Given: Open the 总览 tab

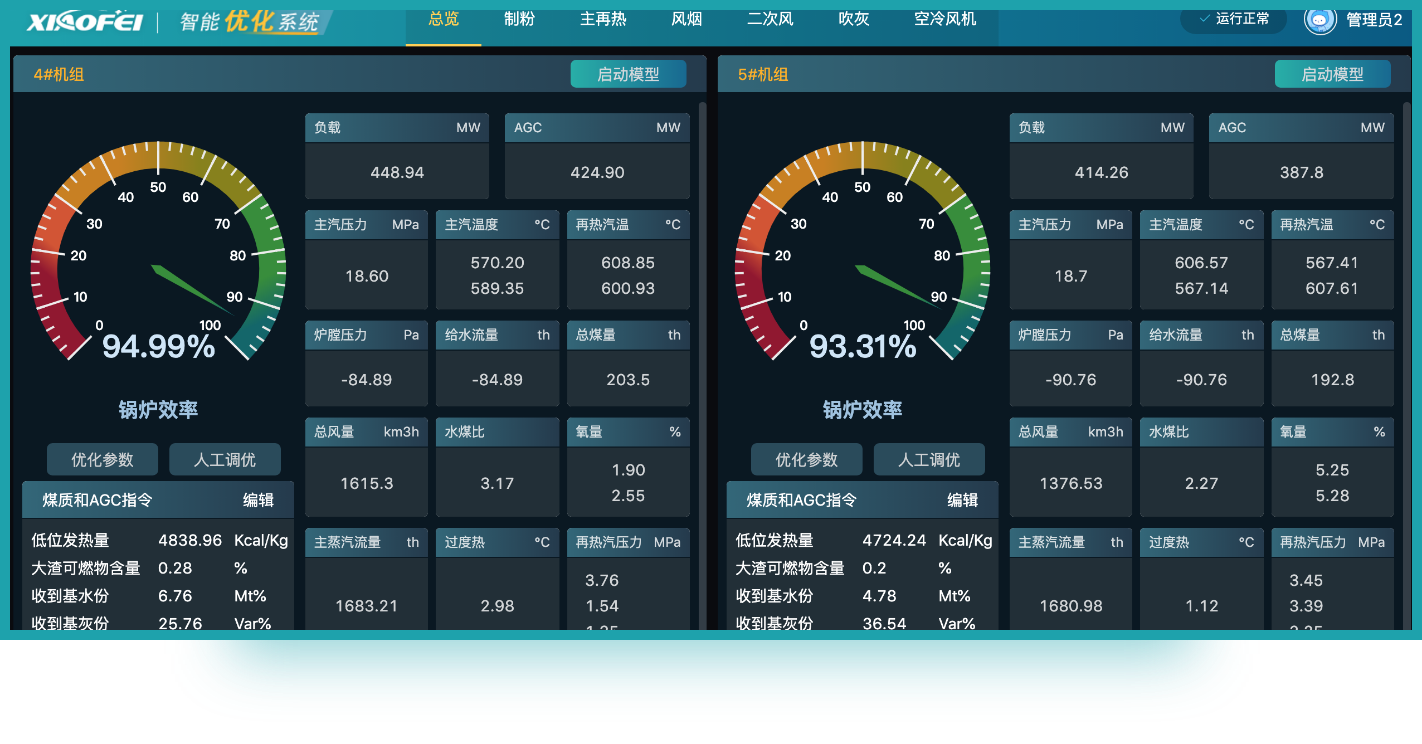Looking at the screenshot, I should click(x=443, y=19).
